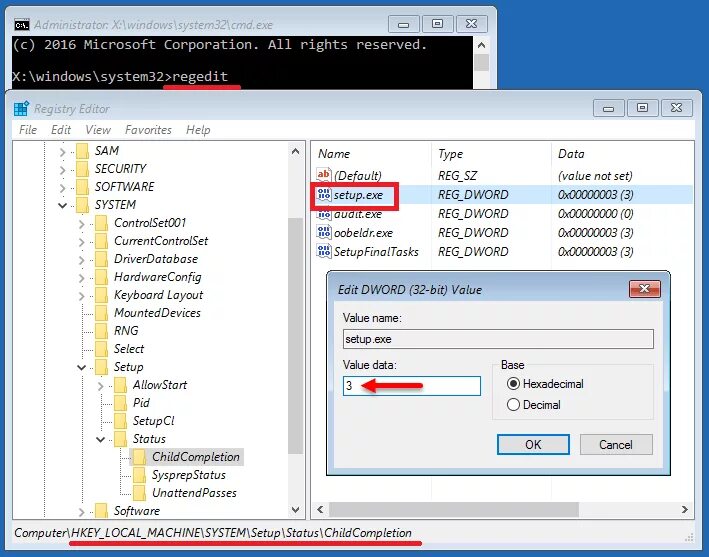Cancel the Edit DWORD dialog
The height and width of the screenshot is (557, 709).
coord(616,445)
